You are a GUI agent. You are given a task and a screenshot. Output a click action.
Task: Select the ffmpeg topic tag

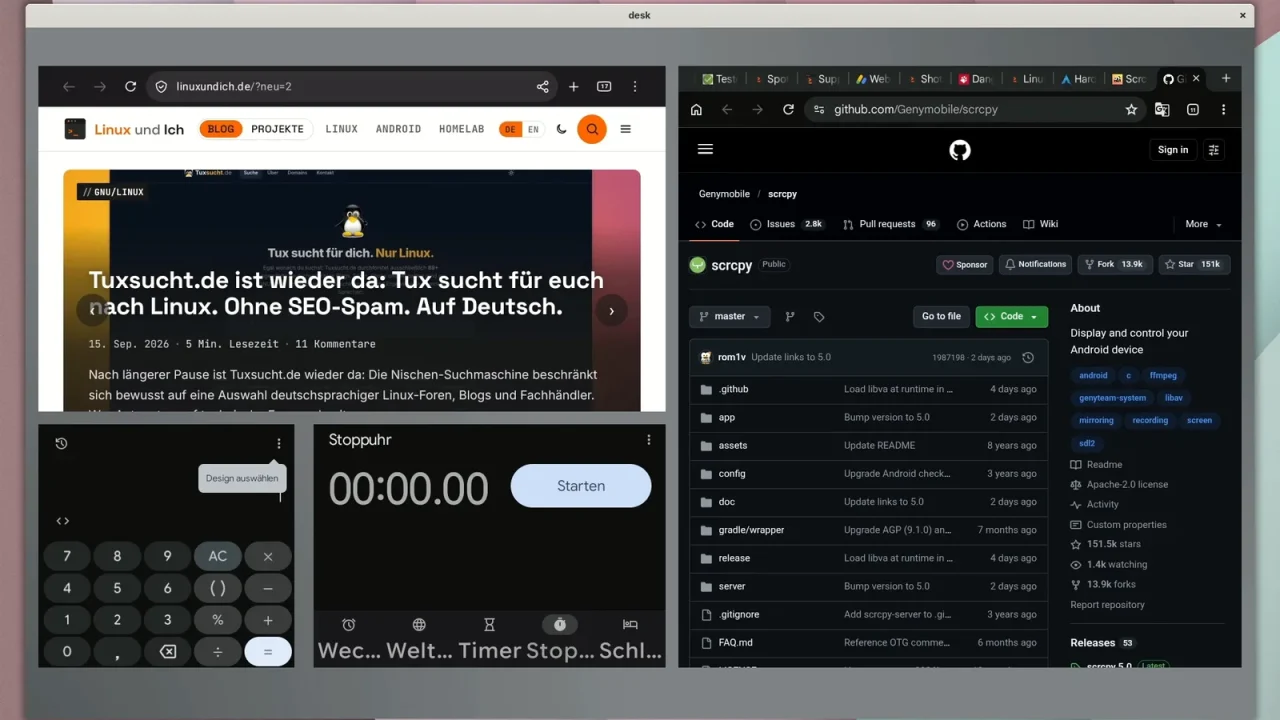(x=1163, y=376)
